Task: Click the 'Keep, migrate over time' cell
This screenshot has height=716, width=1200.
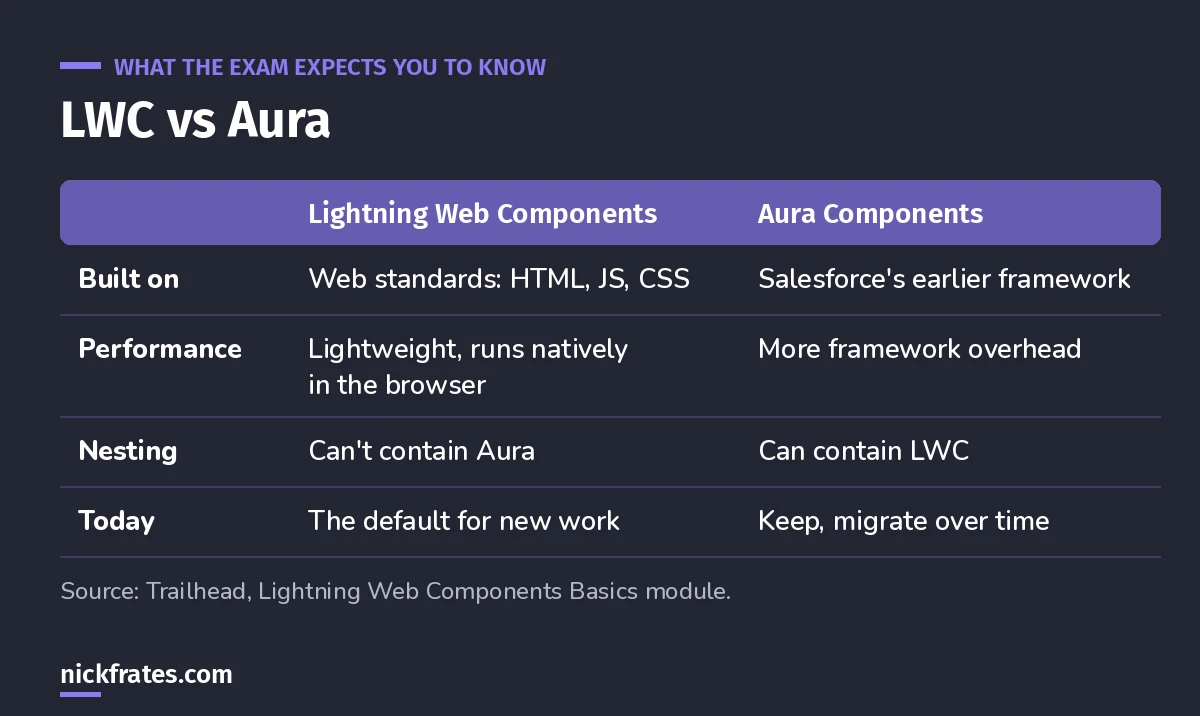Action: pos(903,521)
